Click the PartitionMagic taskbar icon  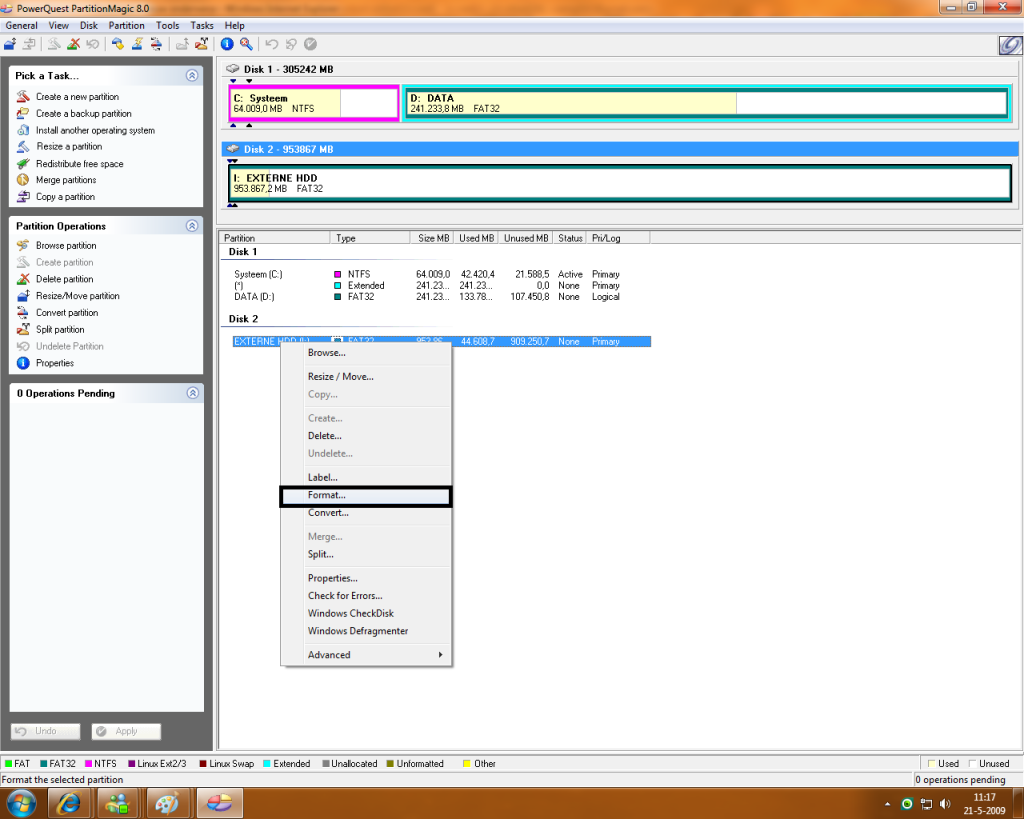[219, 803]
